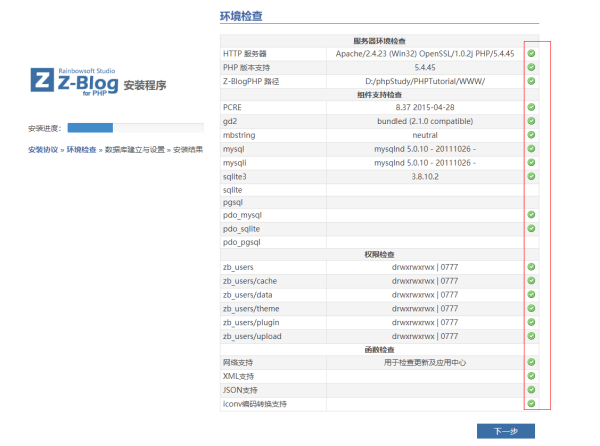
Task: Click the iconv编码转换支持 green check icon
Action: point(531,403)
